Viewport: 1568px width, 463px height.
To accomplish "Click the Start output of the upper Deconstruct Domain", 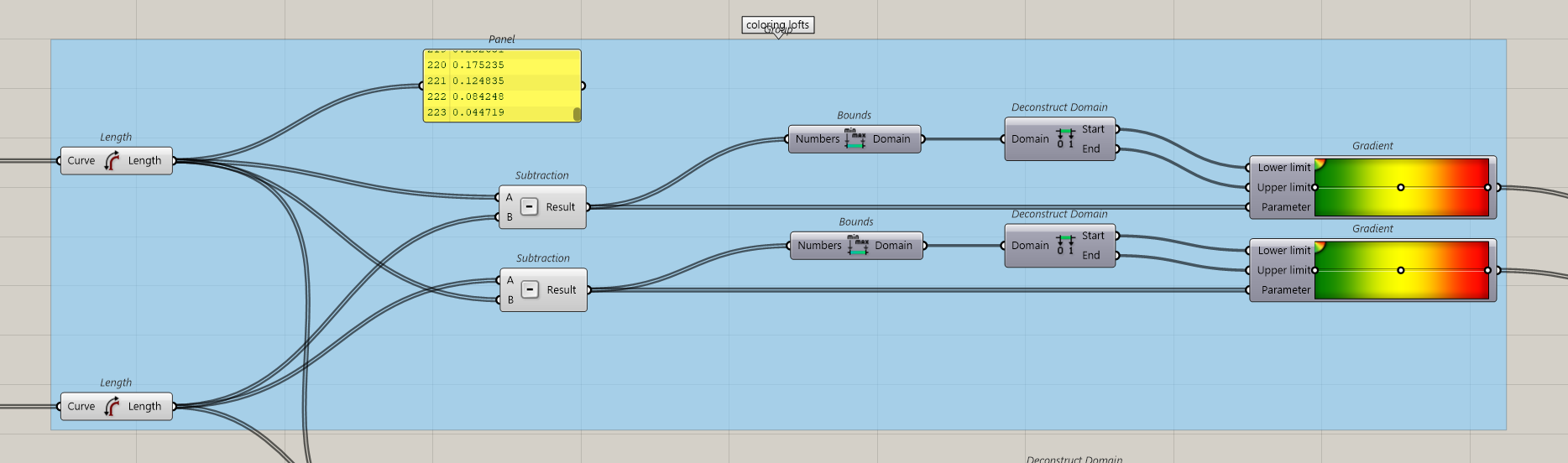I will (x=1093, y=129).
